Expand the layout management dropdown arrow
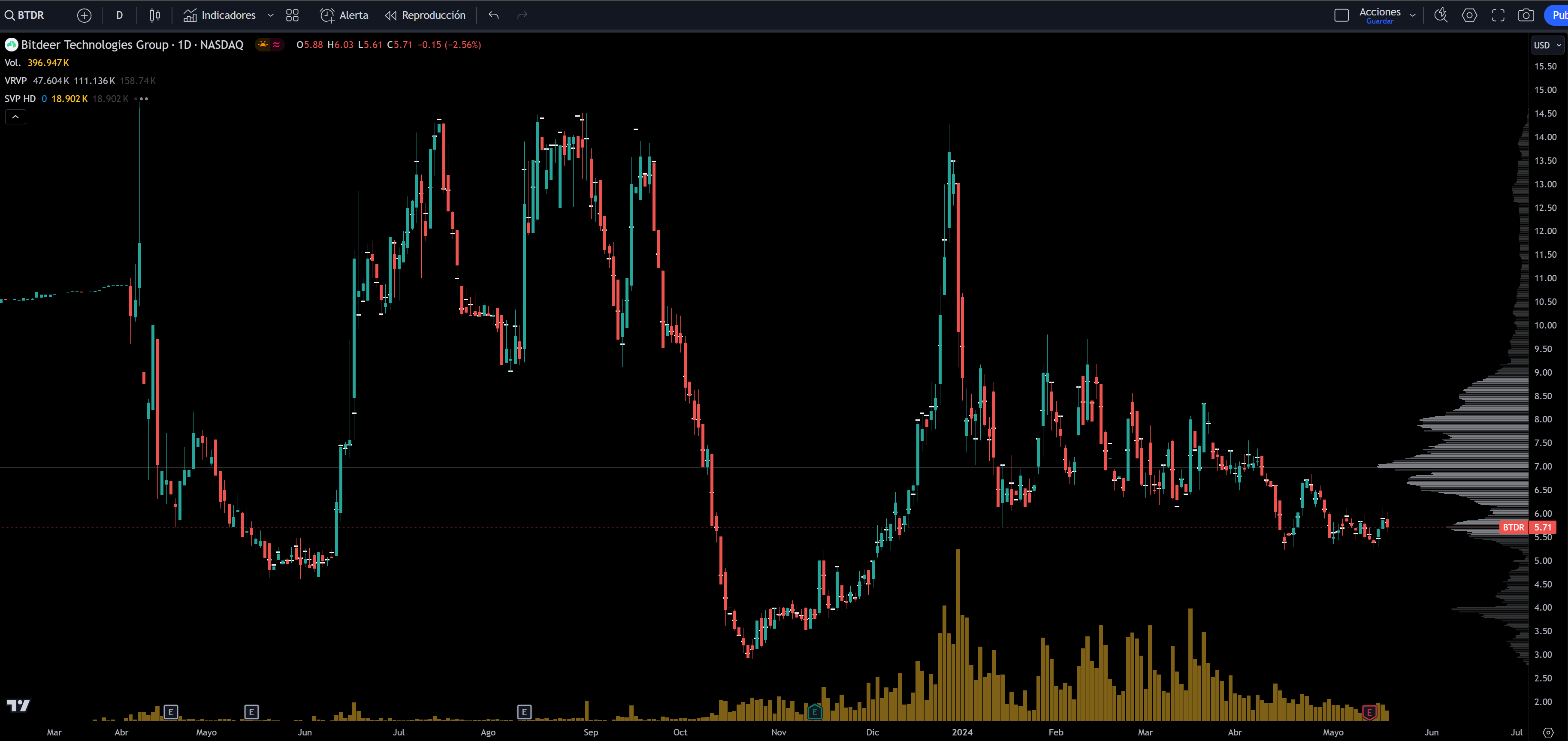 click(x=1413, y=15)
